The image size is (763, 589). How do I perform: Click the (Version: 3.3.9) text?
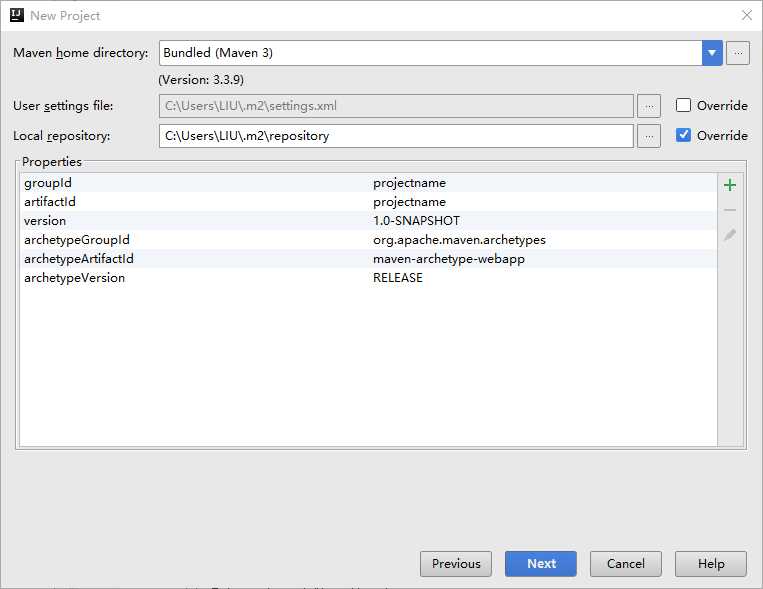(201, 80)
